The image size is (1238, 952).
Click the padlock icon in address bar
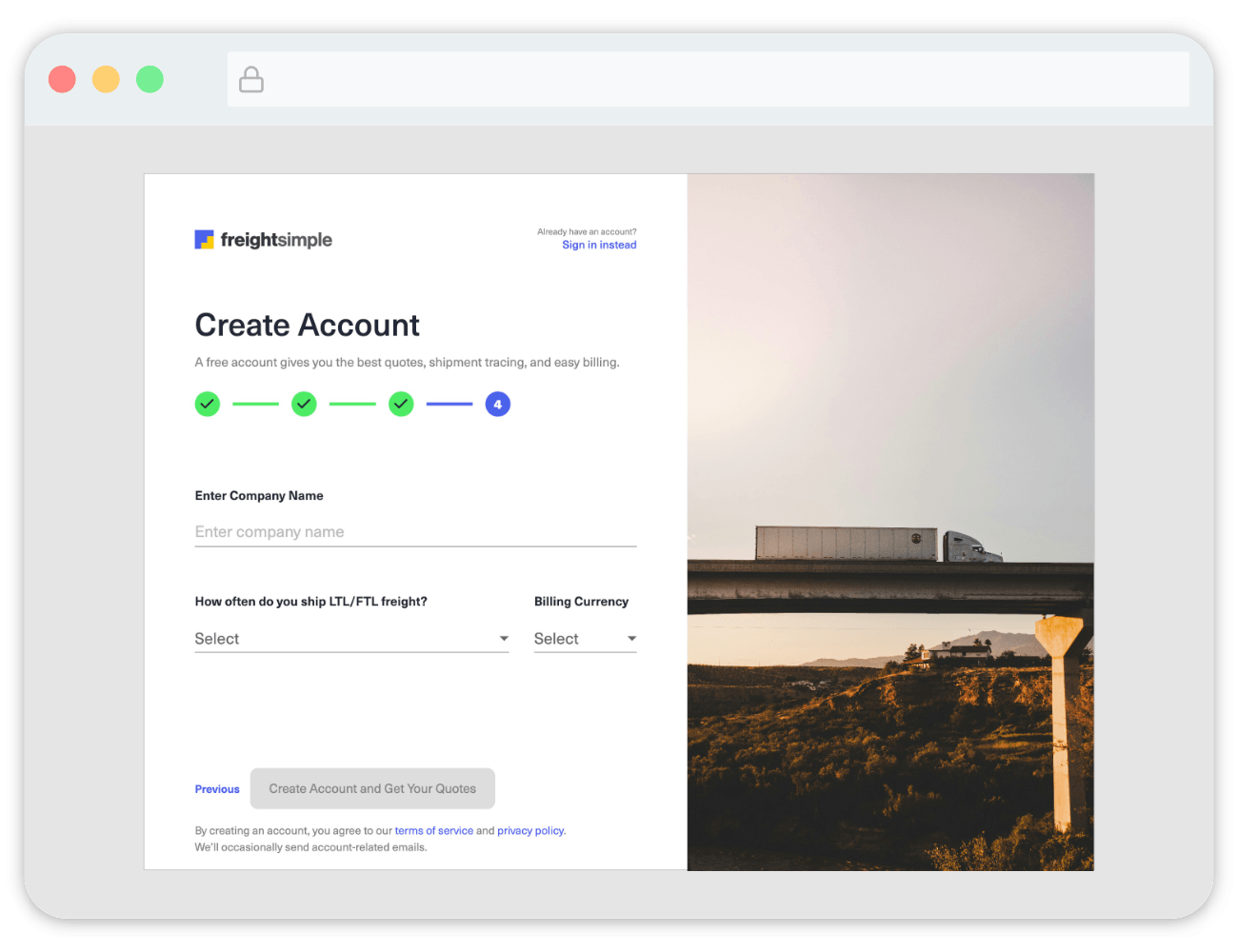click(x=251, y=79)
